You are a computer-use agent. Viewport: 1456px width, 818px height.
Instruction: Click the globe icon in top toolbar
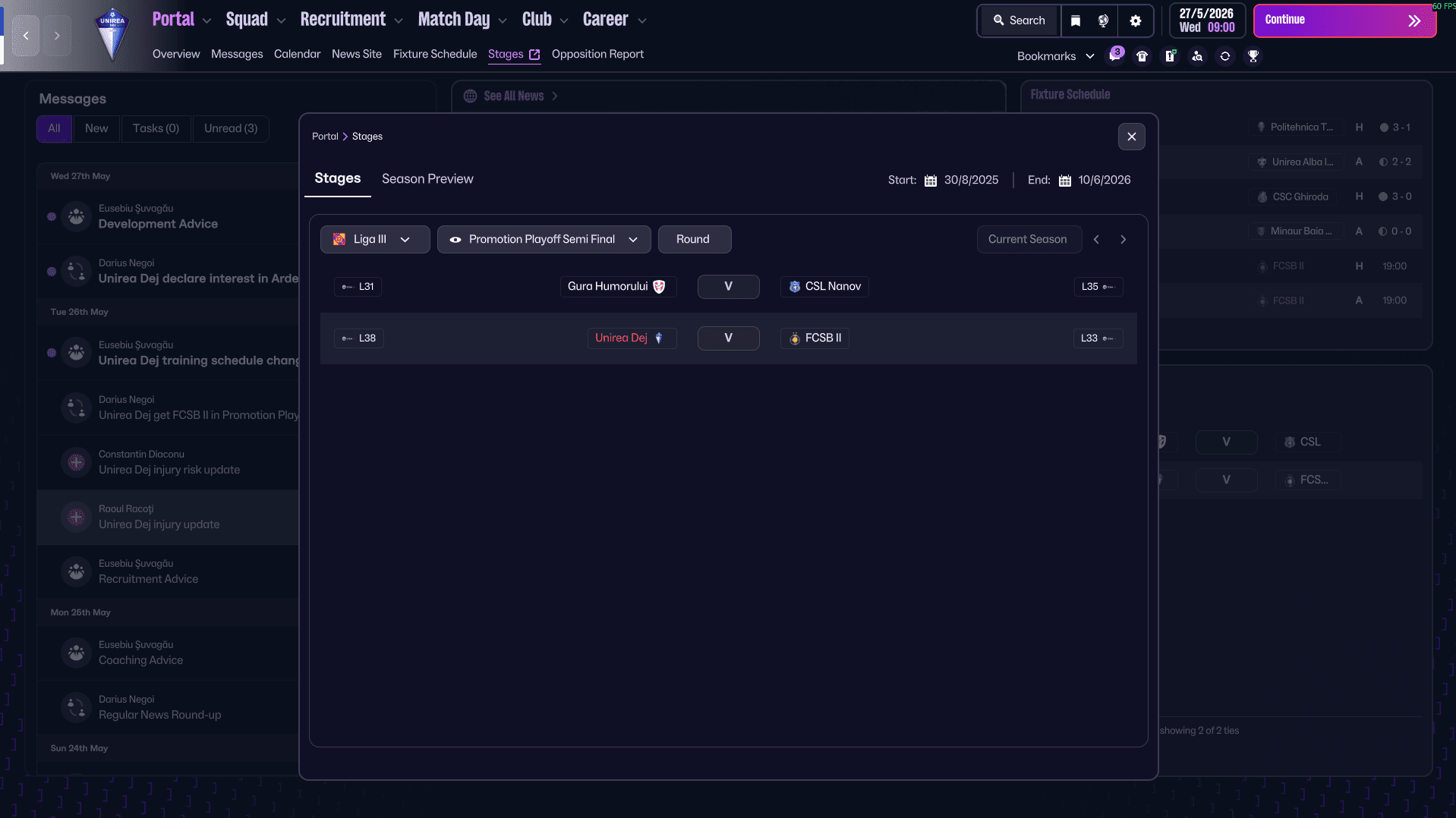click(x=1104, y=20)
